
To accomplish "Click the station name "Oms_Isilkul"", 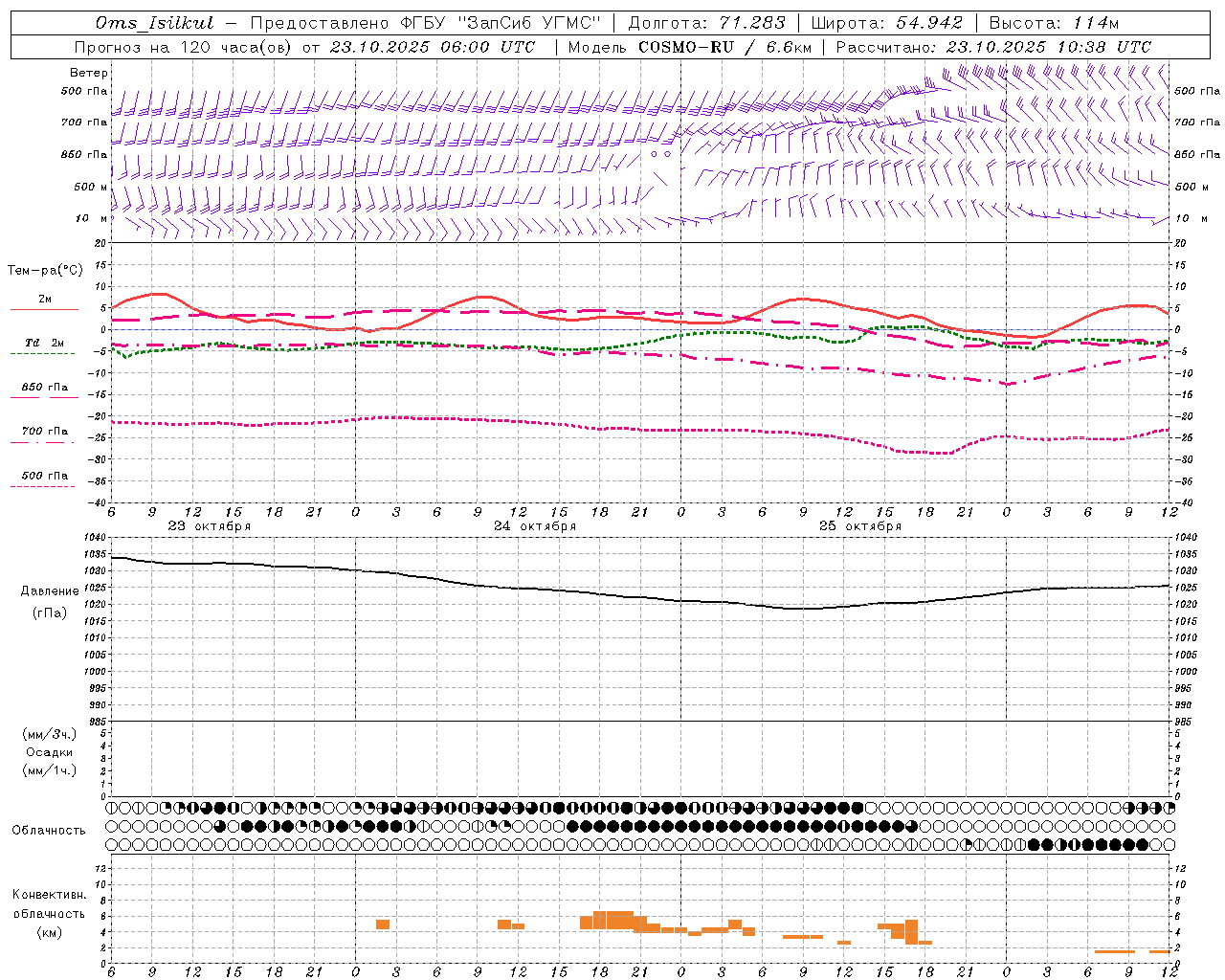I will 155,23.
